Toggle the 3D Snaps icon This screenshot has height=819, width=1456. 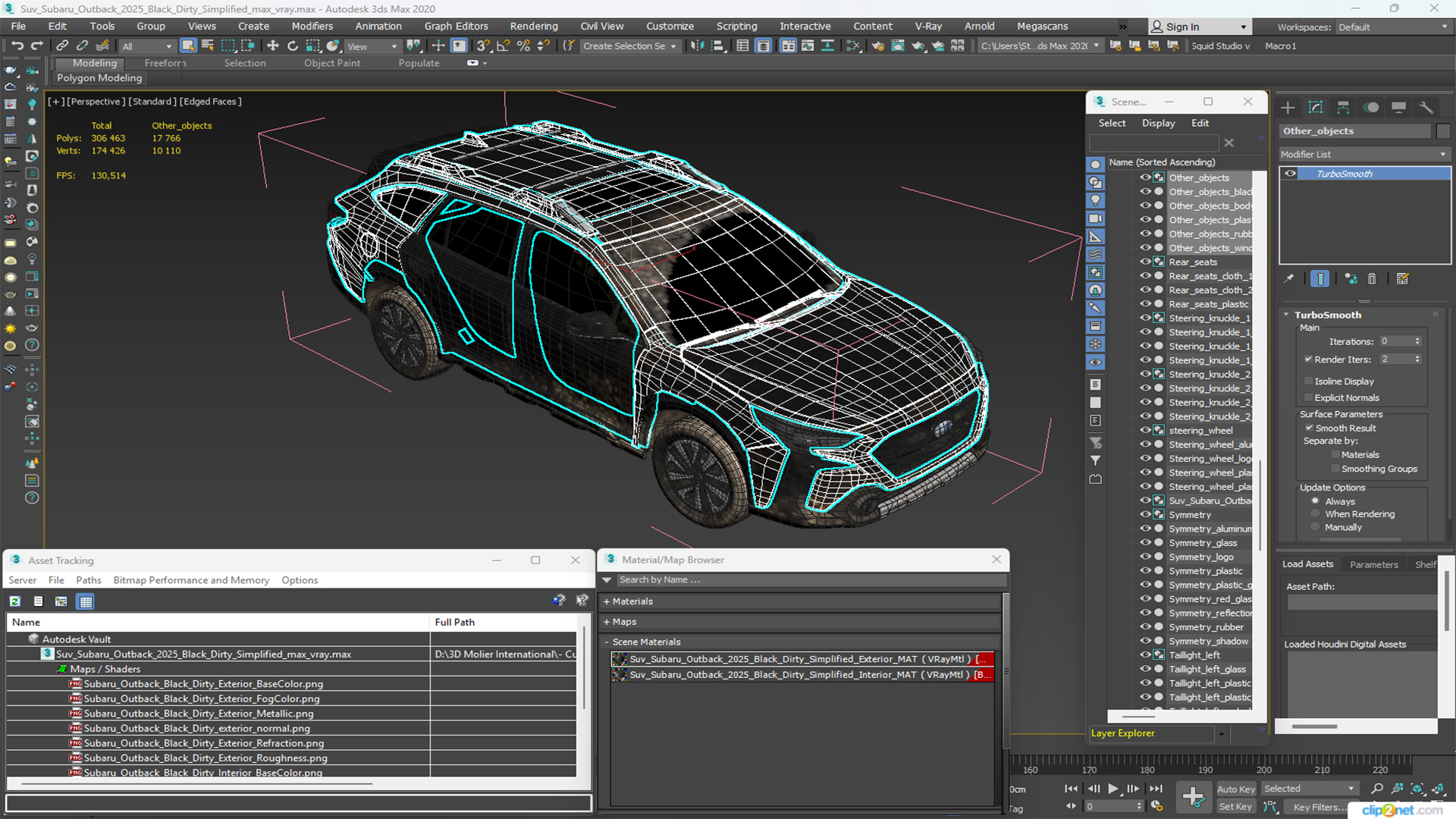[x=483, y=45]
